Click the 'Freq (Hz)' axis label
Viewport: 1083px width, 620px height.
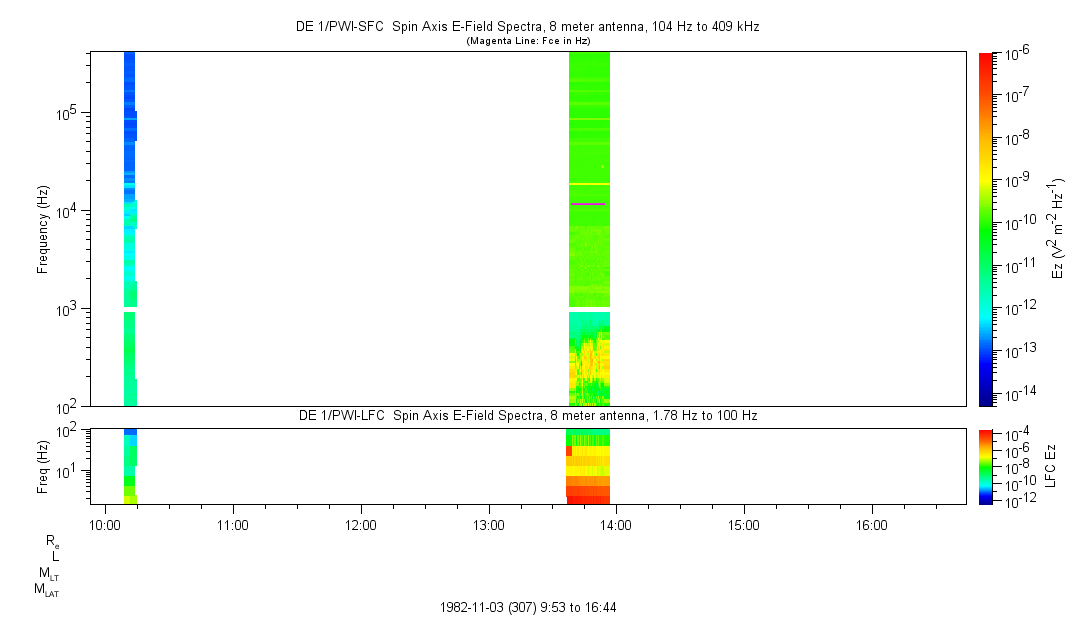point(43,465)
